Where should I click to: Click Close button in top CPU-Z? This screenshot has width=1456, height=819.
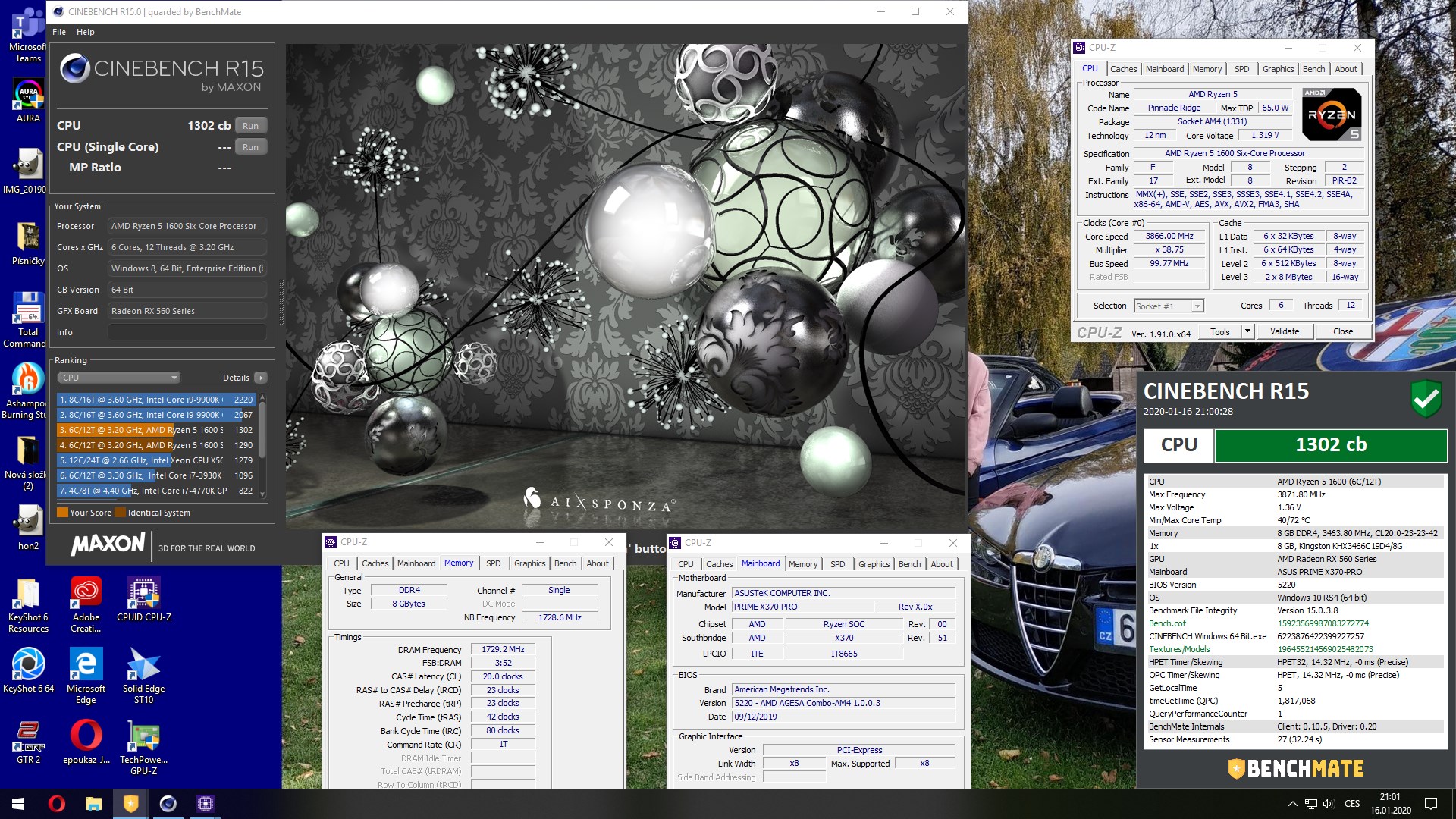(1343, 331)
